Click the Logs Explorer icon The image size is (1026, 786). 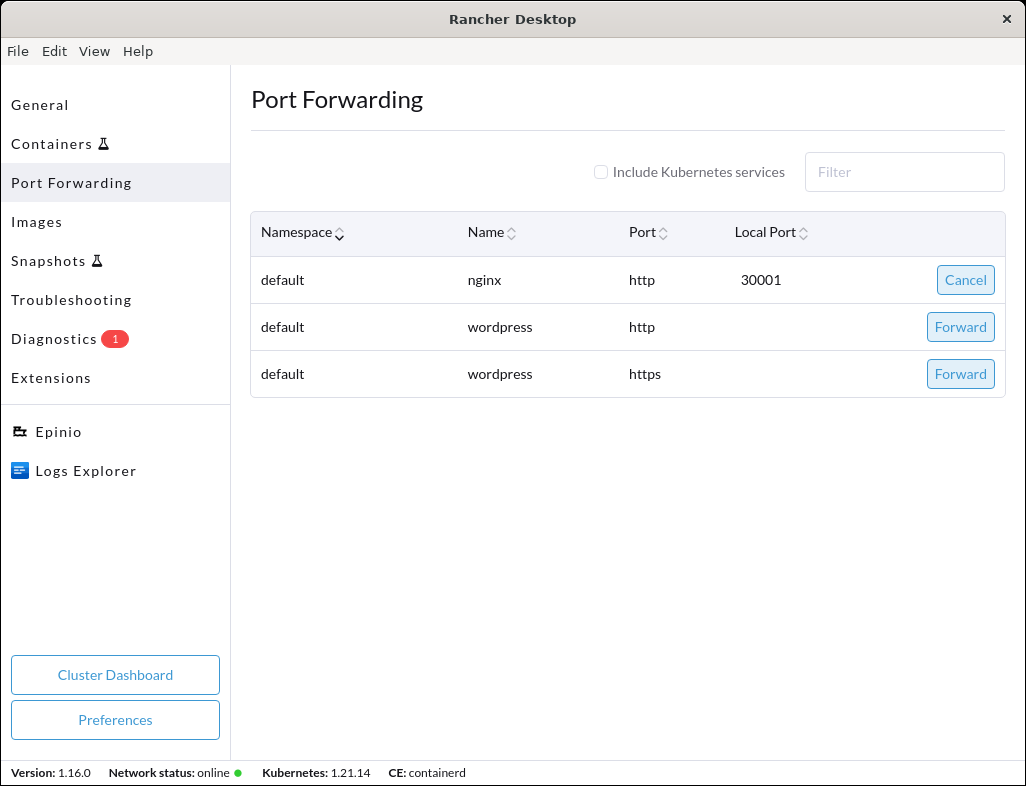coord(19,470)
